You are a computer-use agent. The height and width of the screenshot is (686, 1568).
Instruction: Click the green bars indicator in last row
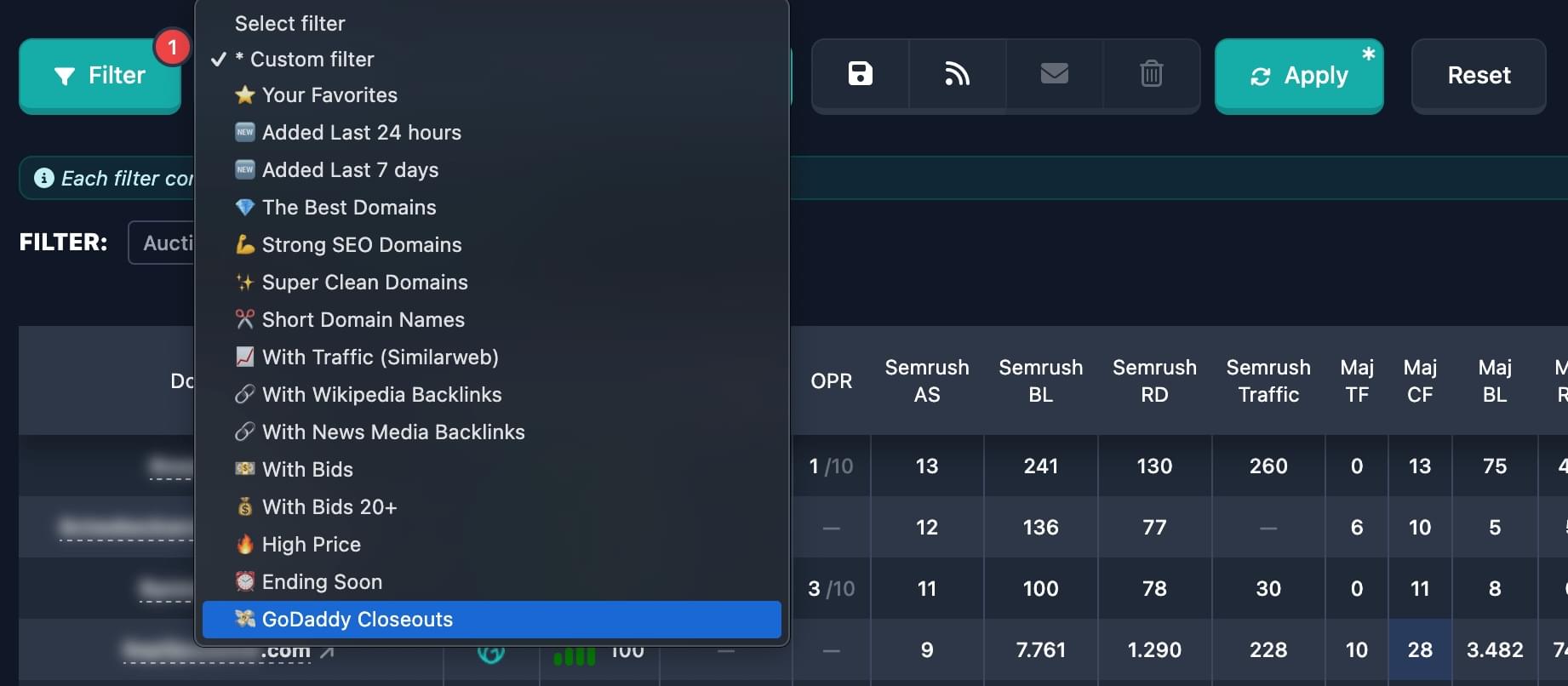coord(574,656)
